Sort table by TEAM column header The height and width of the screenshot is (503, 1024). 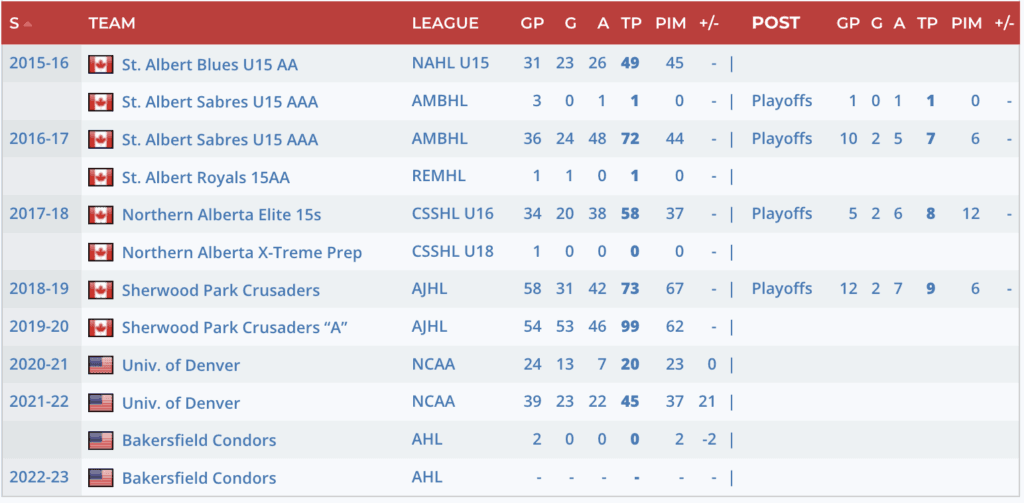(x=111, y=23)
